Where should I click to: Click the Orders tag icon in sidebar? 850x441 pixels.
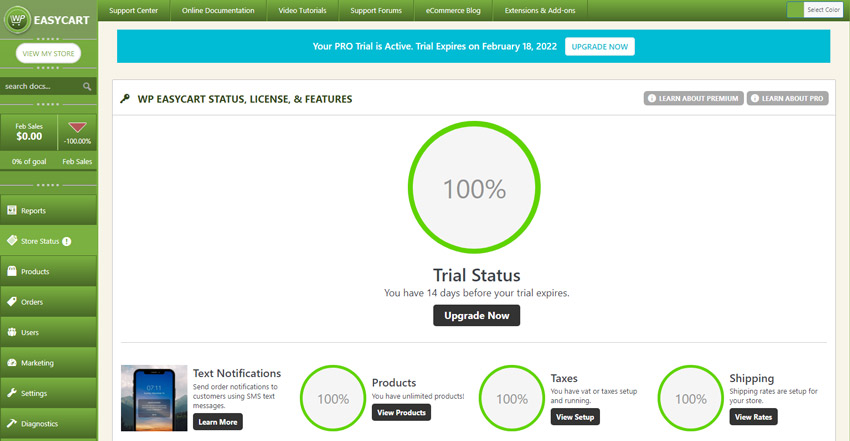pos(12,301)
